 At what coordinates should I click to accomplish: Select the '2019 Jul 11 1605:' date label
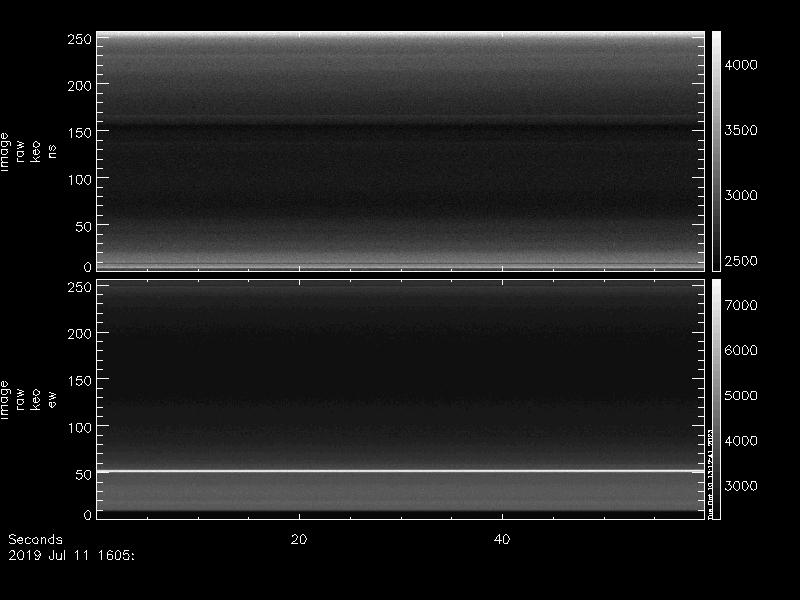[71, 555]
